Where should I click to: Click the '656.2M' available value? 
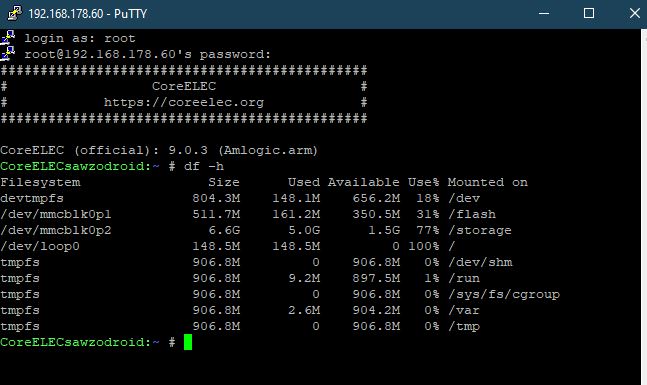[x=376, y=198]
